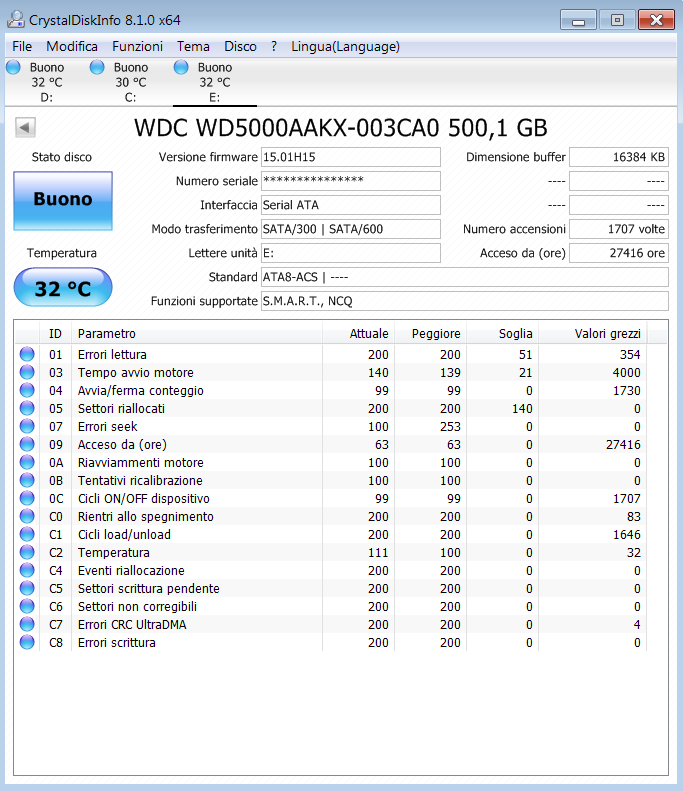Viewport: 683px width, 791px height.
Task: Click the Valori grezzi column header
Action: [x=593, y=333]
